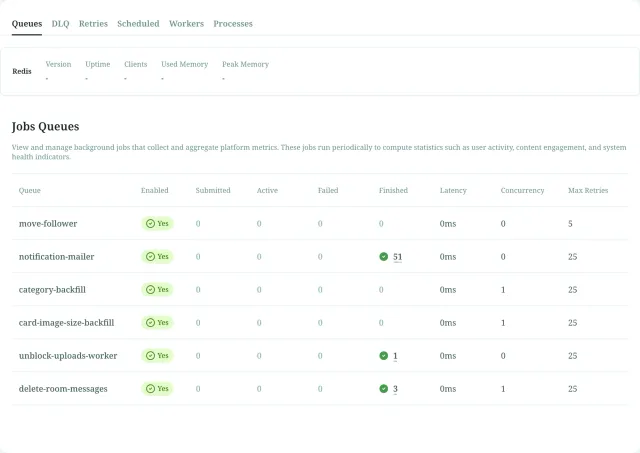Click the Active column header
640x453 pixels.
267,190
